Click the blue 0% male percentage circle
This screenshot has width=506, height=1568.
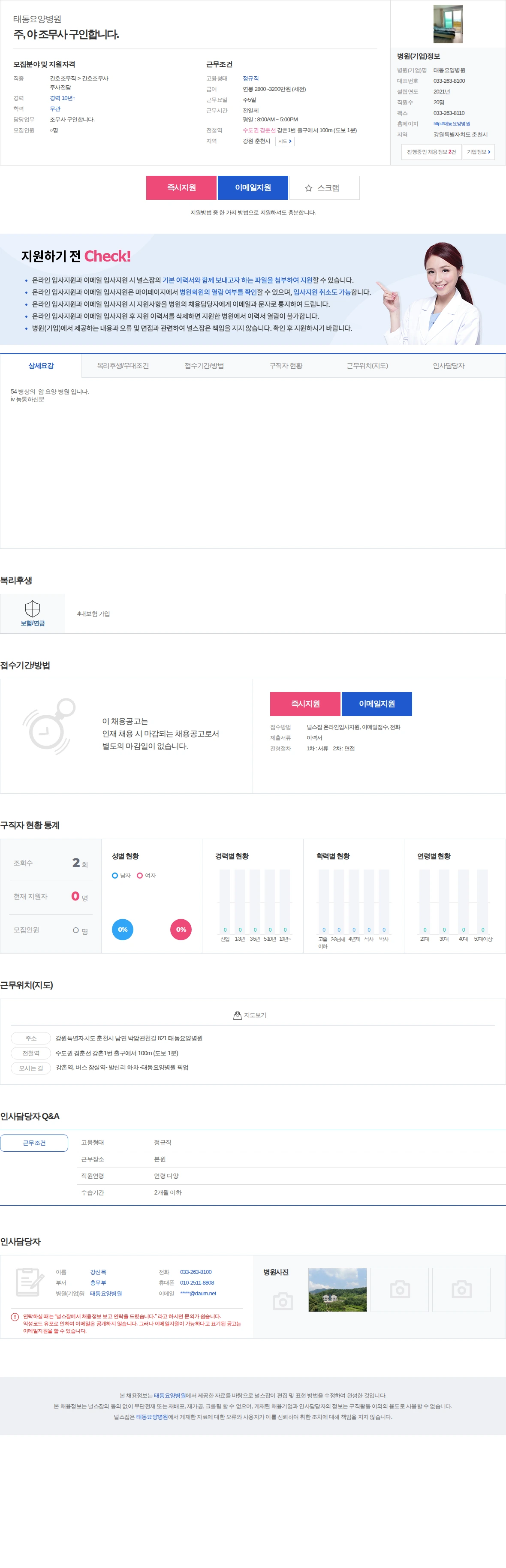coord(122,930)
